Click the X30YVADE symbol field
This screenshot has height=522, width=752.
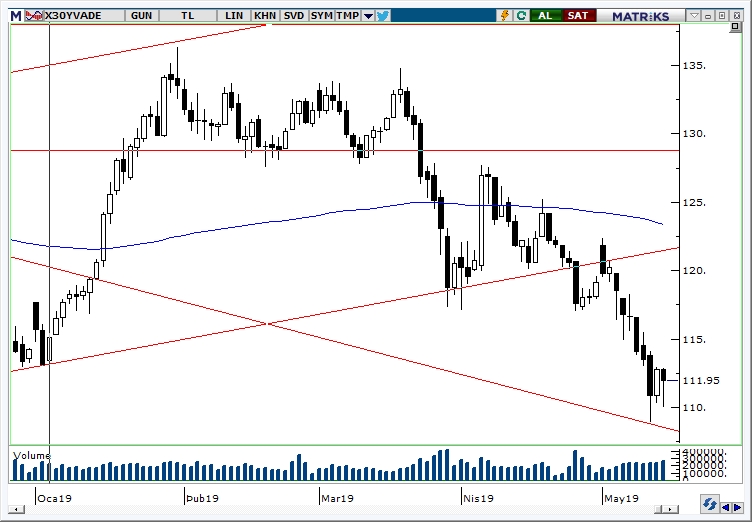pyautogui.click(x=83, y=16)
